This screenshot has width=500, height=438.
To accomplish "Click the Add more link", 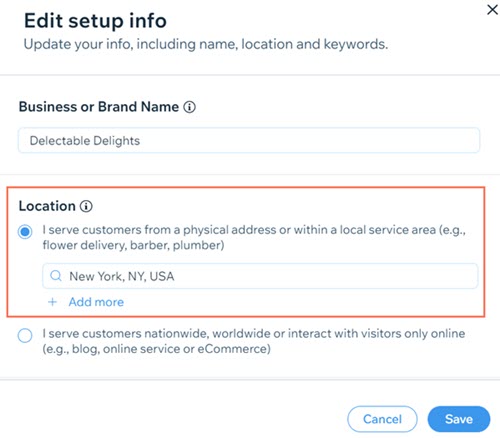I will pyautogui.click(x=96, y=302).
